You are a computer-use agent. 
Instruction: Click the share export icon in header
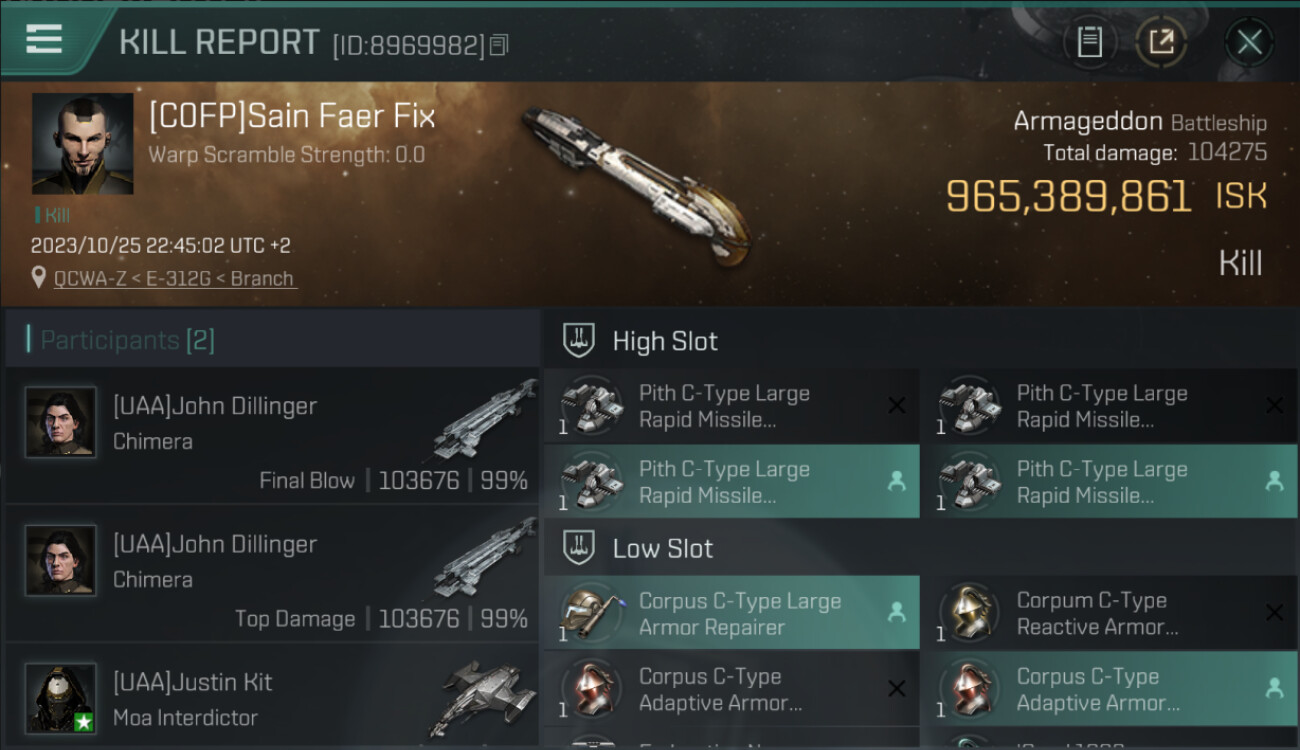coord(1161,42)
